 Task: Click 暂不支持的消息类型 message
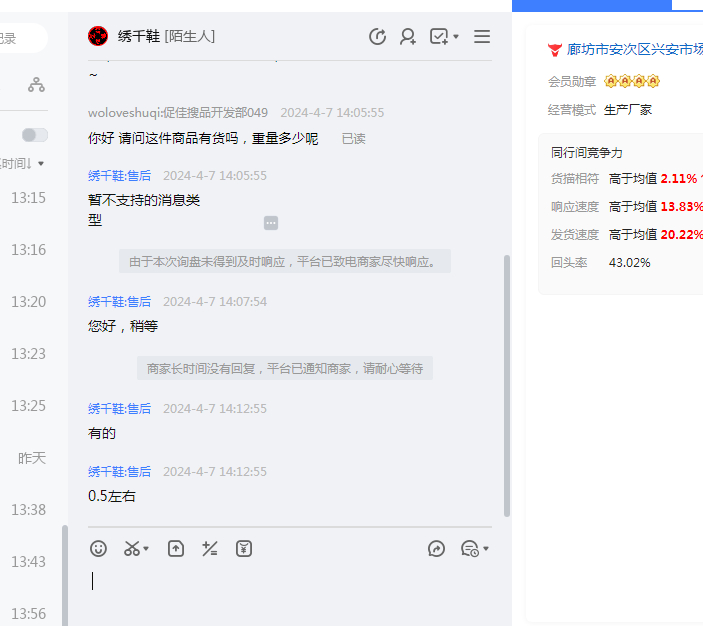click(144, 210)
